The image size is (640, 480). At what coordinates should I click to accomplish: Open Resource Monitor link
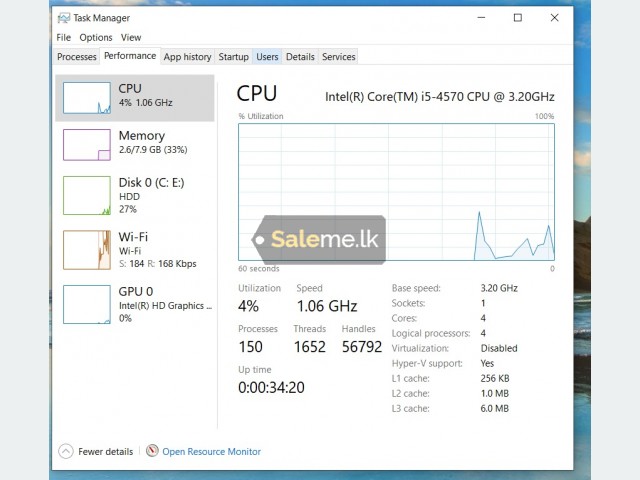pos(211,452)
